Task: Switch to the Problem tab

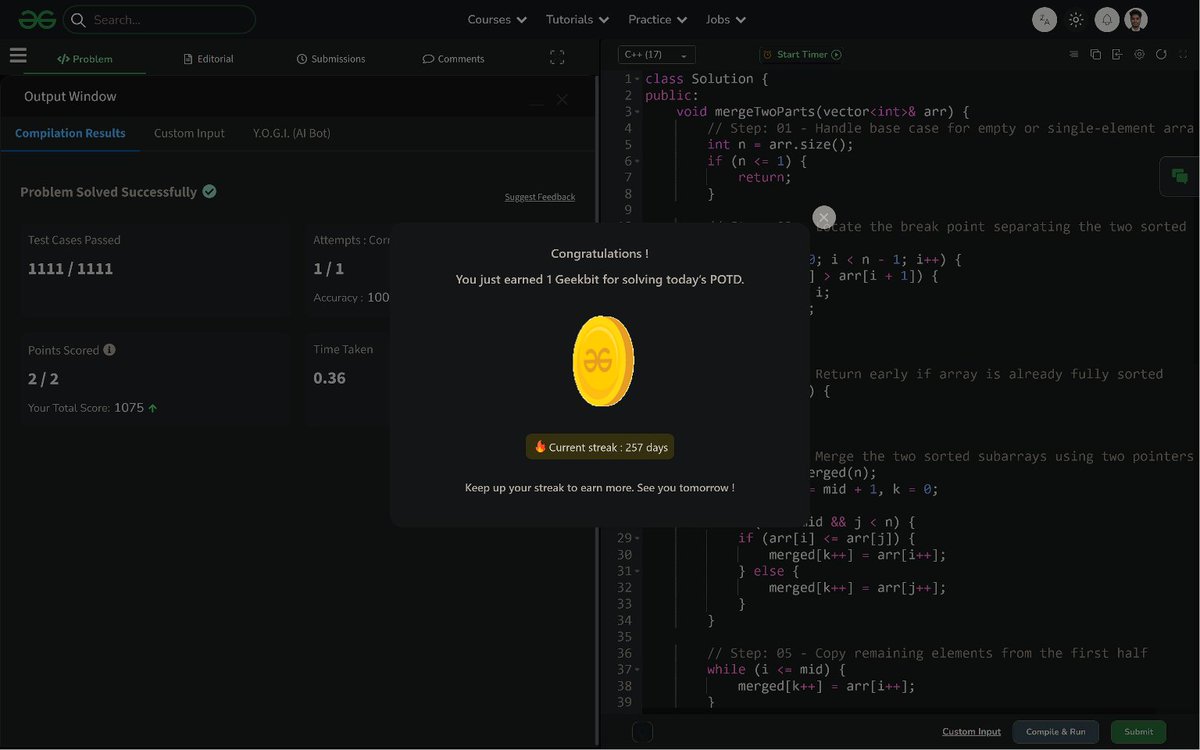Action: [85, 59]
